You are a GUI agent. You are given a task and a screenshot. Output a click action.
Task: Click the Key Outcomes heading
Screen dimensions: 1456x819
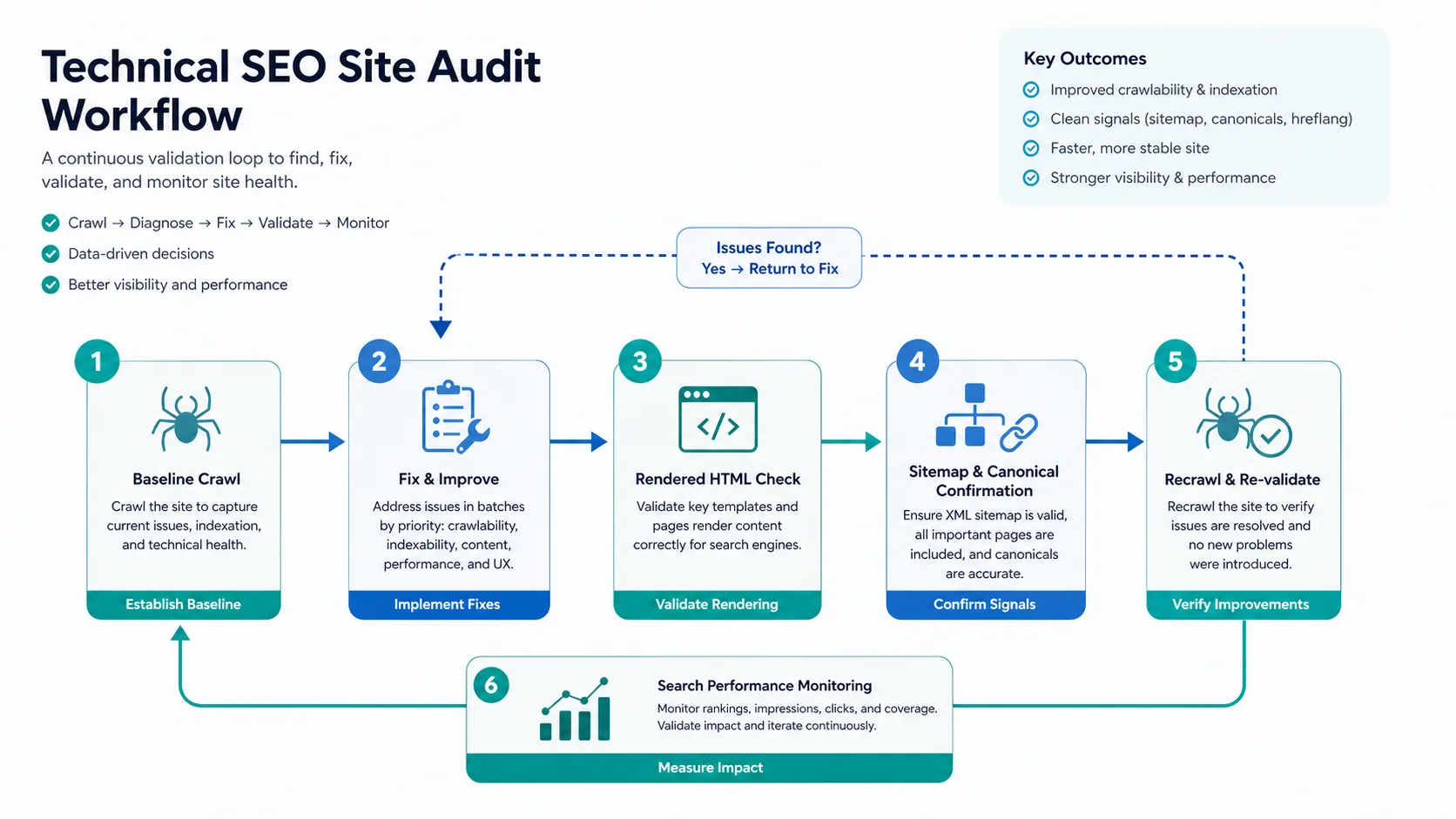(1085, 58)
